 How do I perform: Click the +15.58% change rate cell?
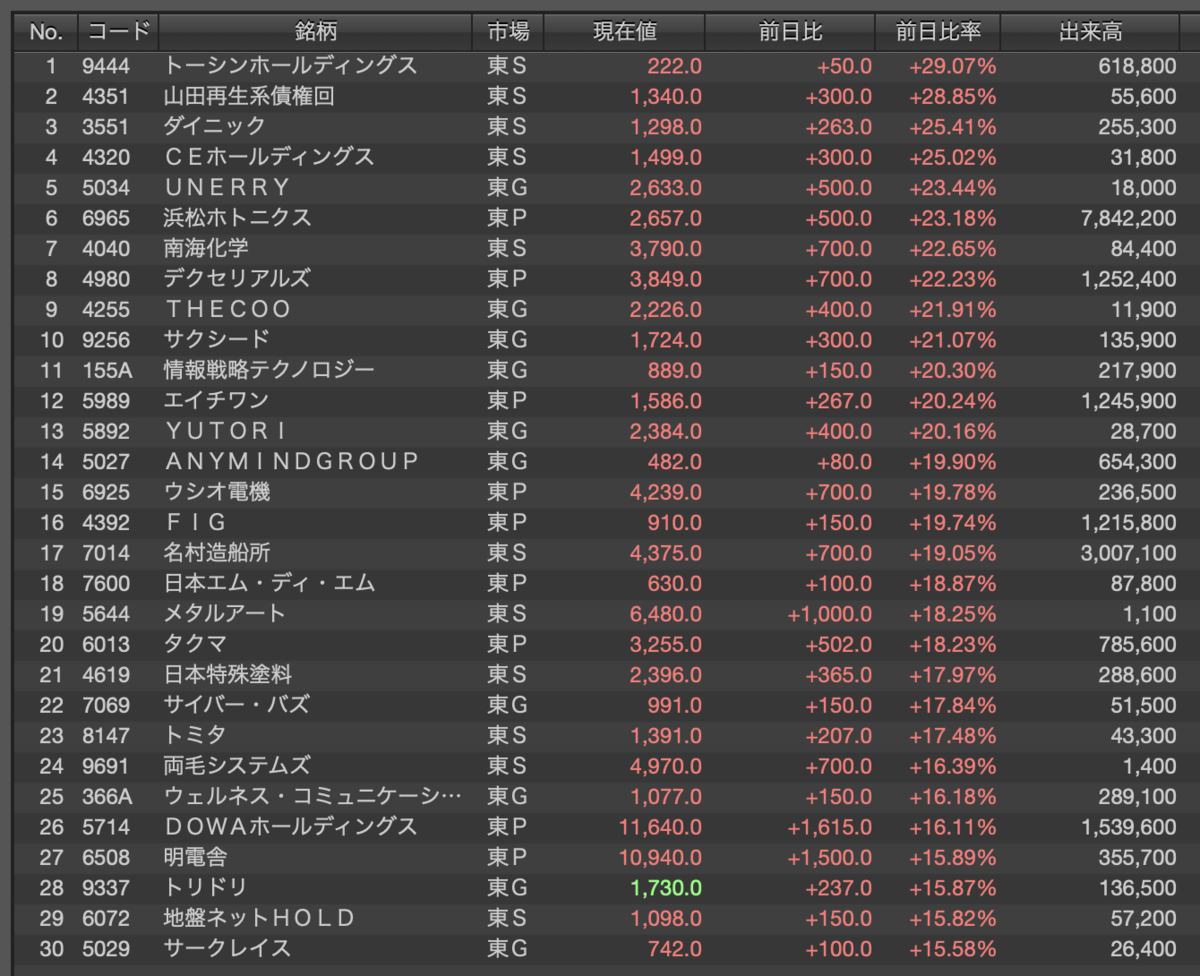click(952, 948)
